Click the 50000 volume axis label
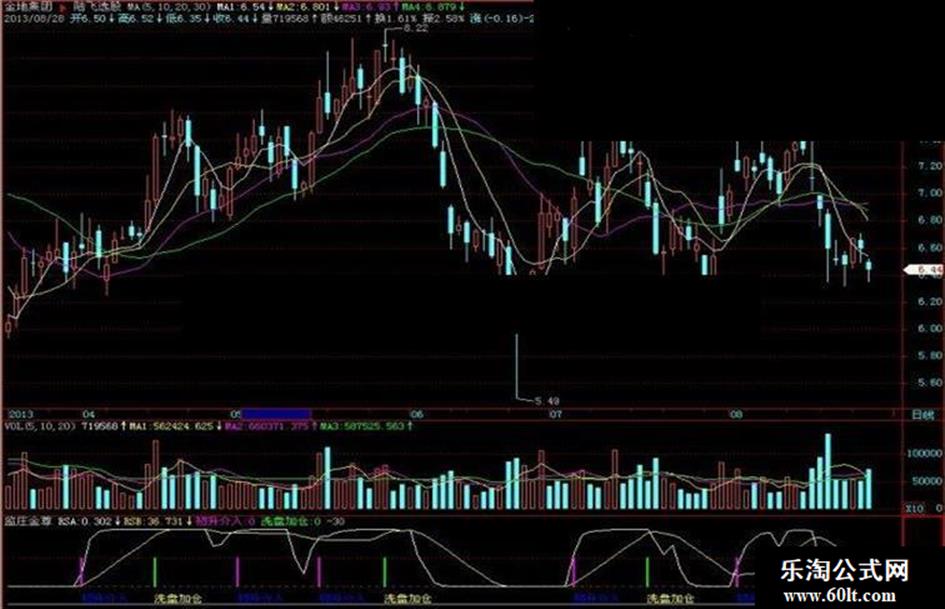This screenshot has width=945, height=609. tap(927, 481)
